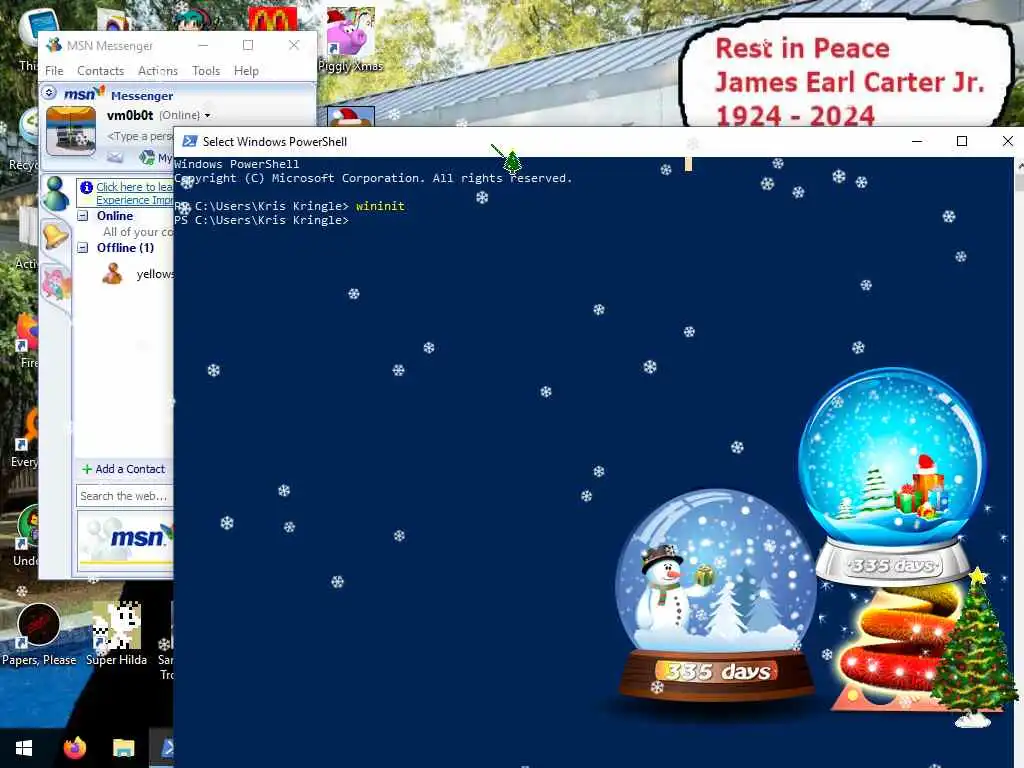Viewport: 1024px width, 768px height.
Task: Click the small green tree cursor widget
Action: point(512,161)
